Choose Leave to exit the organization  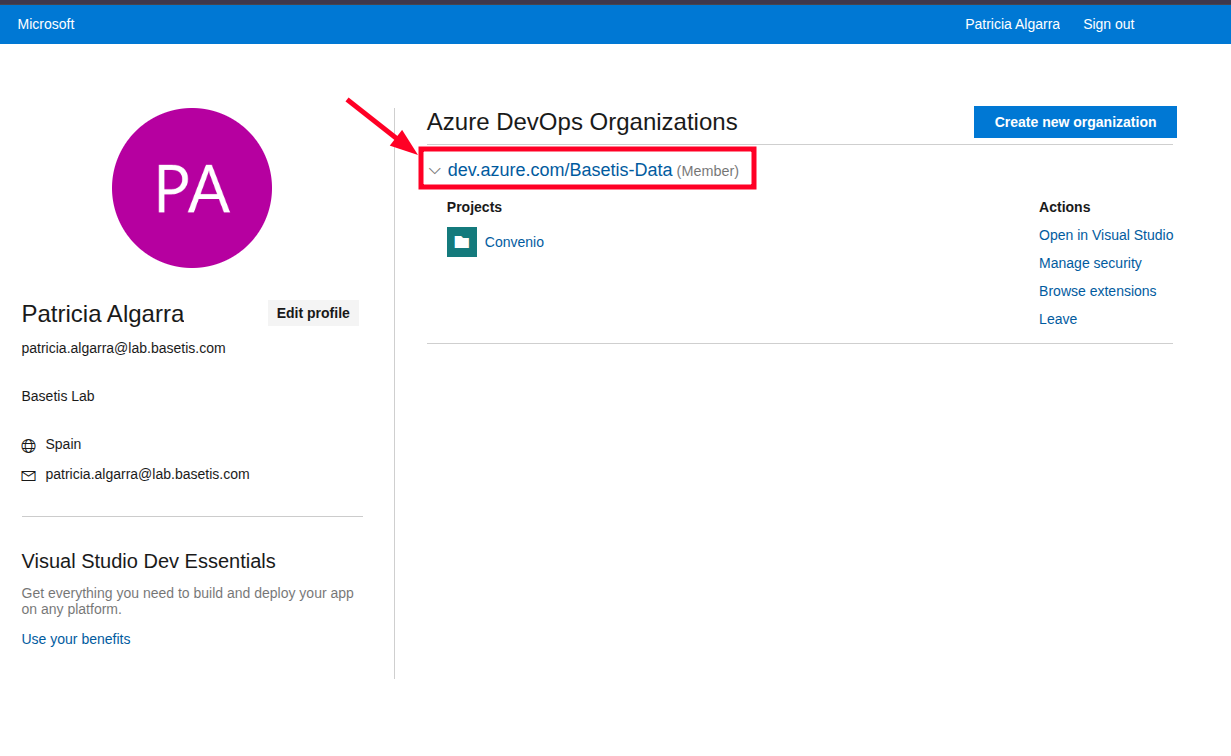[x=1058, y=319]
